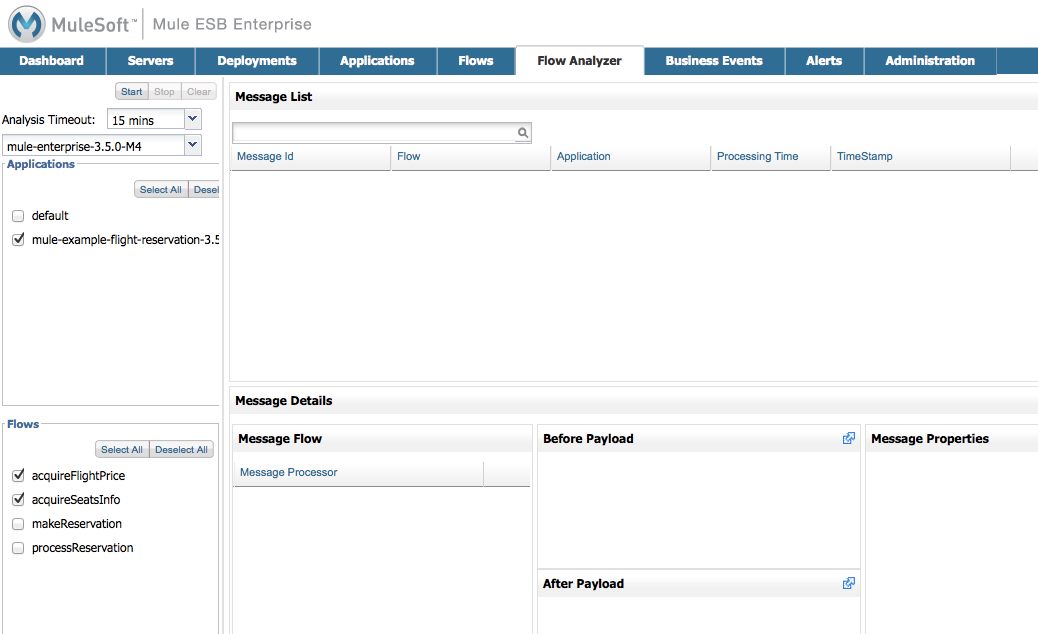Click into the Message List search field

pos(373,133)
